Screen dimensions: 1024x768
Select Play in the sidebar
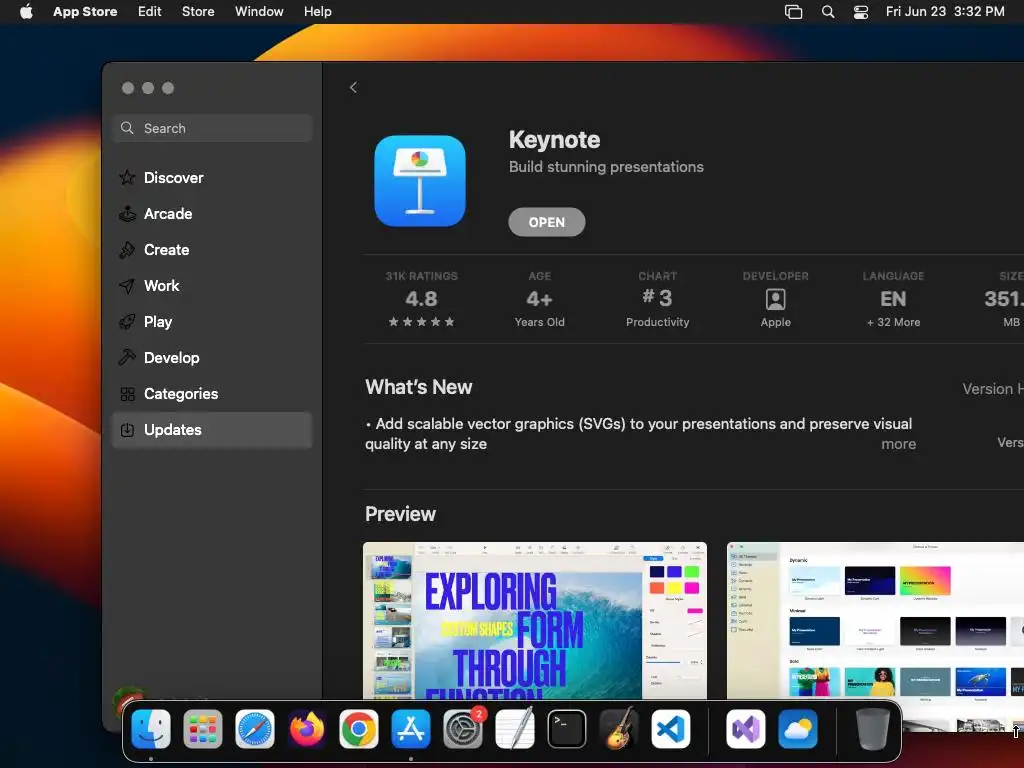212,321
